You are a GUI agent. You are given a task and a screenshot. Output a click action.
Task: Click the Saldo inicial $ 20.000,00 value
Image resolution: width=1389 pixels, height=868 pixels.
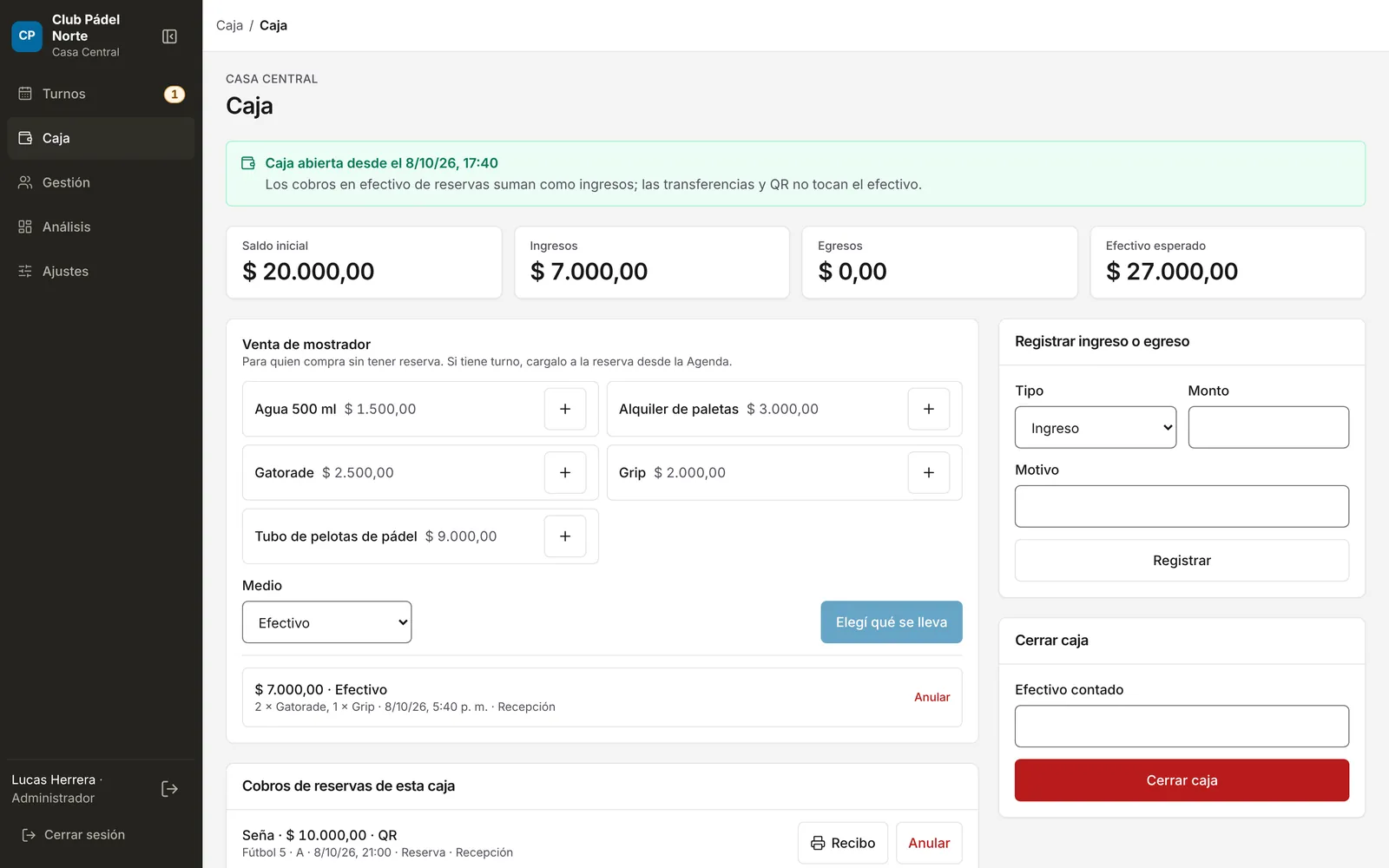(x=308, y=272)
